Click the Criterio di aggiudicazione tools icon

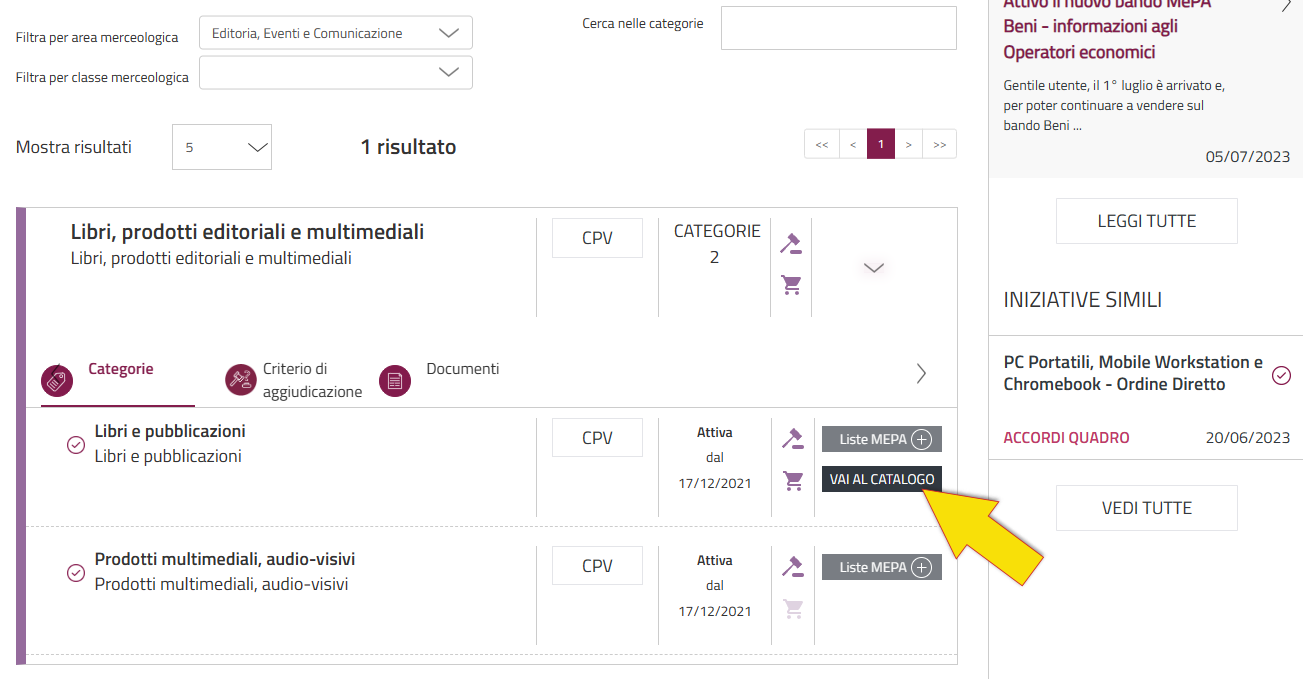[x=241, y=379]
